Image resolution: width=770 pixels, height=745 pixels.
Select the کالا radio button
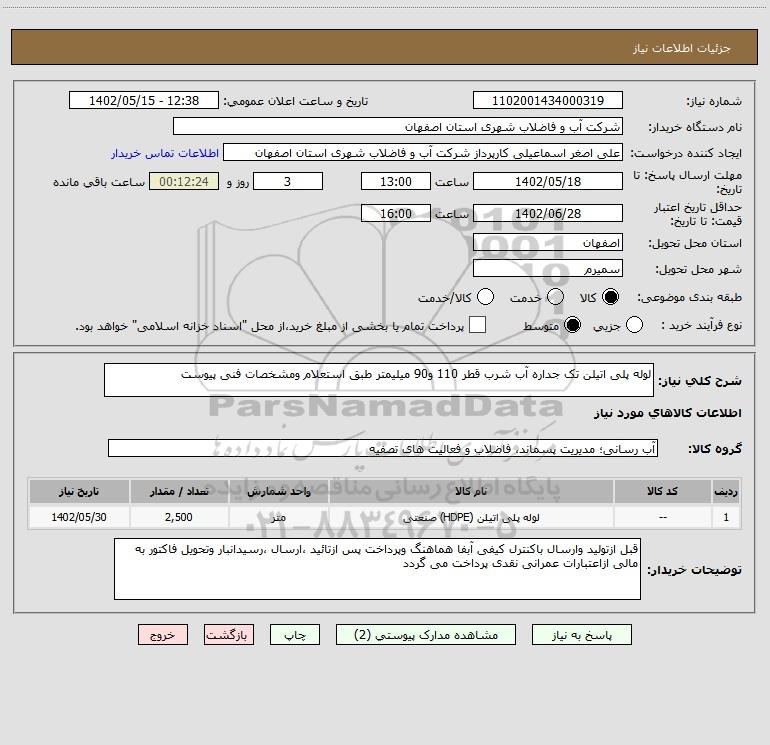point(610,297)
